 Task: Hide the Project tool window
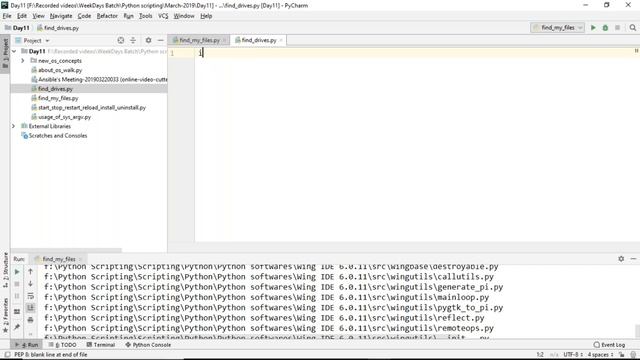point(160,40)
